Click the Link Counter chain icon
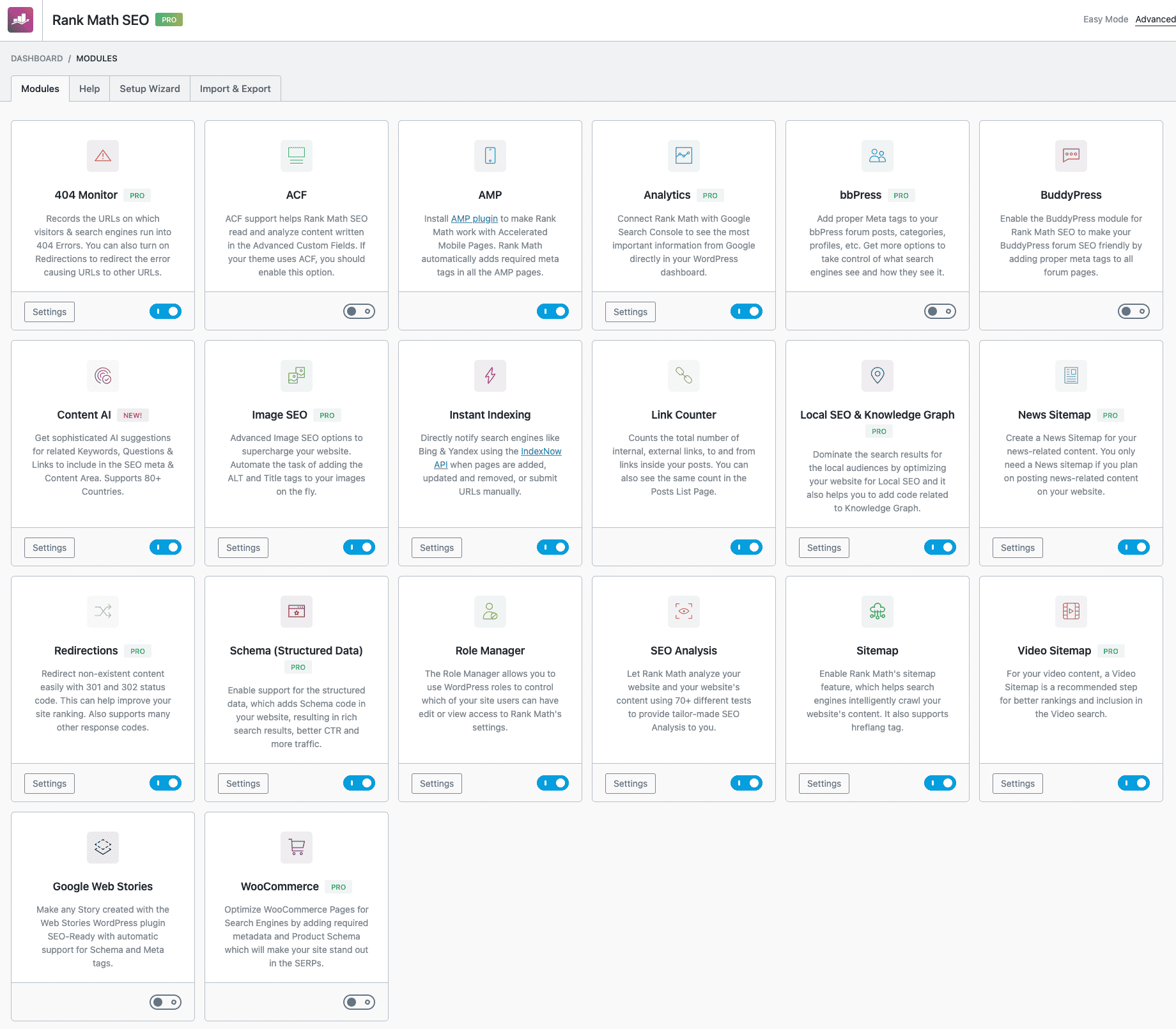This screenshot has height=1029, width=1176. 684,376
